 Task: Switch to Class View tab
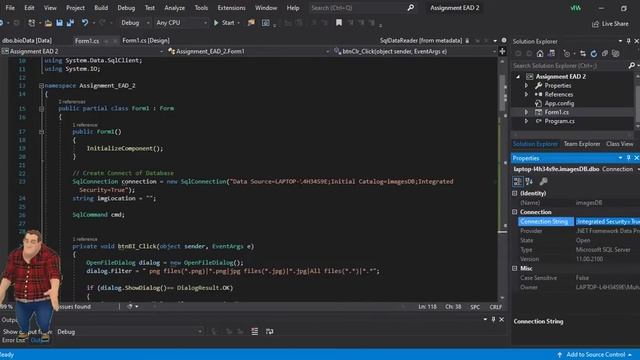tap(620, 144)
